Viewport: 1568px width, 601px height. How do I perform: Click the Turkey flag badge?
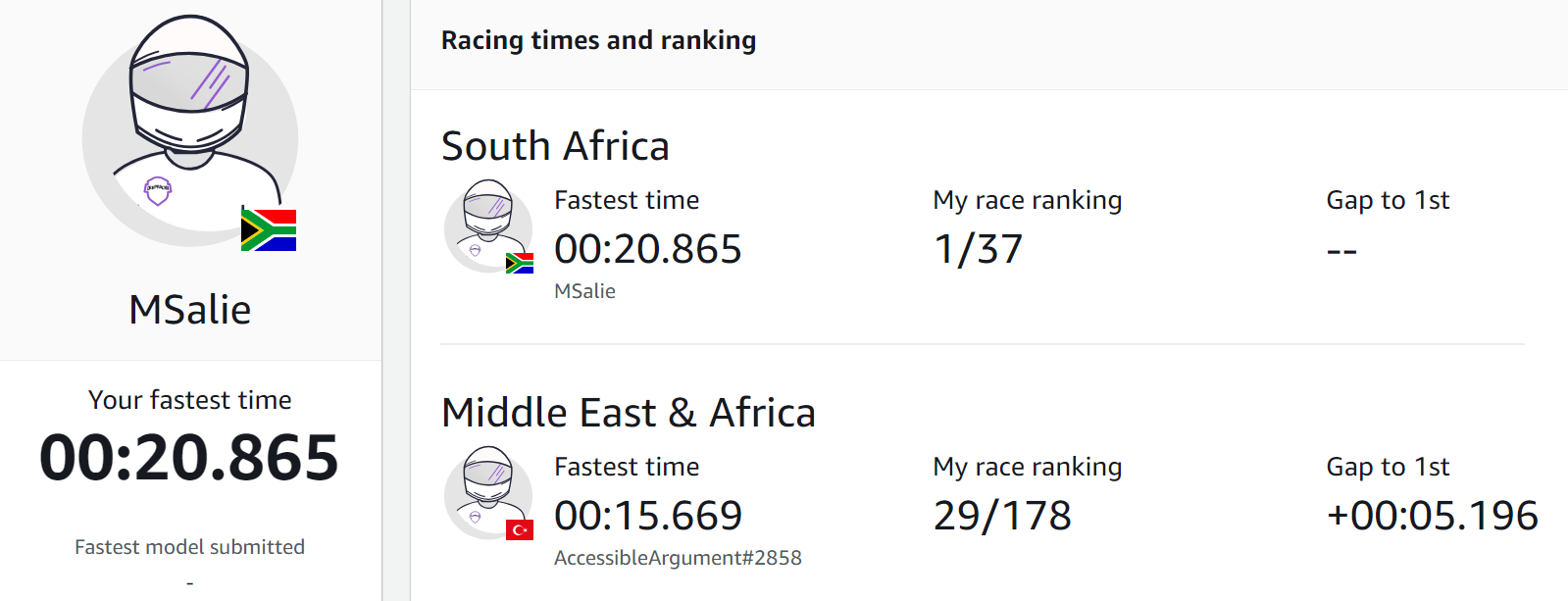point(520,529)
